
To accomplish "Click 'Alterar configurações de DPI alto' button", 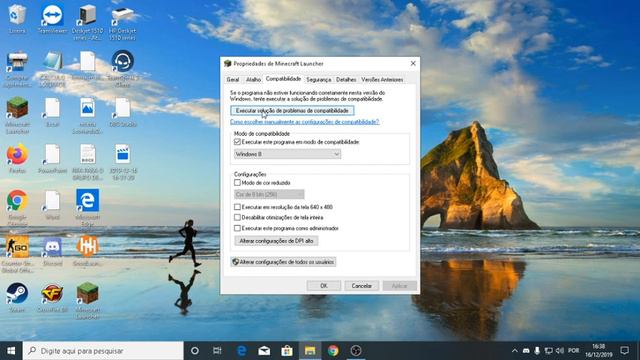I will (x=276, y=241).
